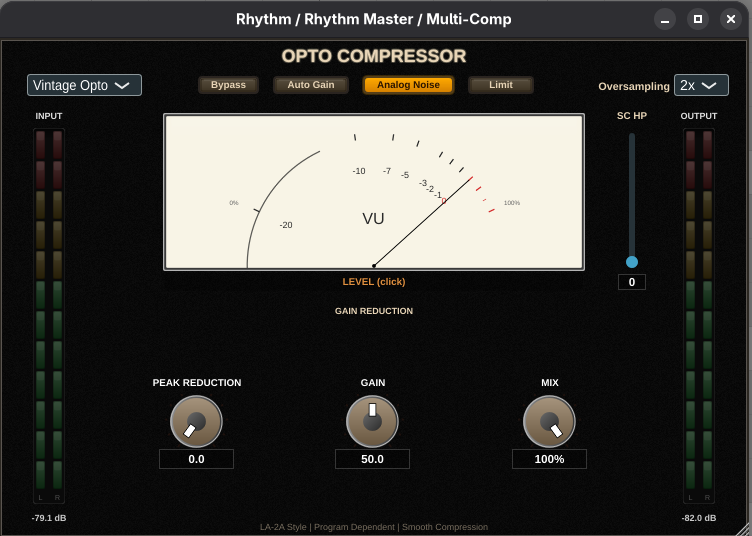The width and height of the screenshot is (752, 536).
Task: Expand the Oversampling 2x dropdown
Action: [x=701, y=85]
